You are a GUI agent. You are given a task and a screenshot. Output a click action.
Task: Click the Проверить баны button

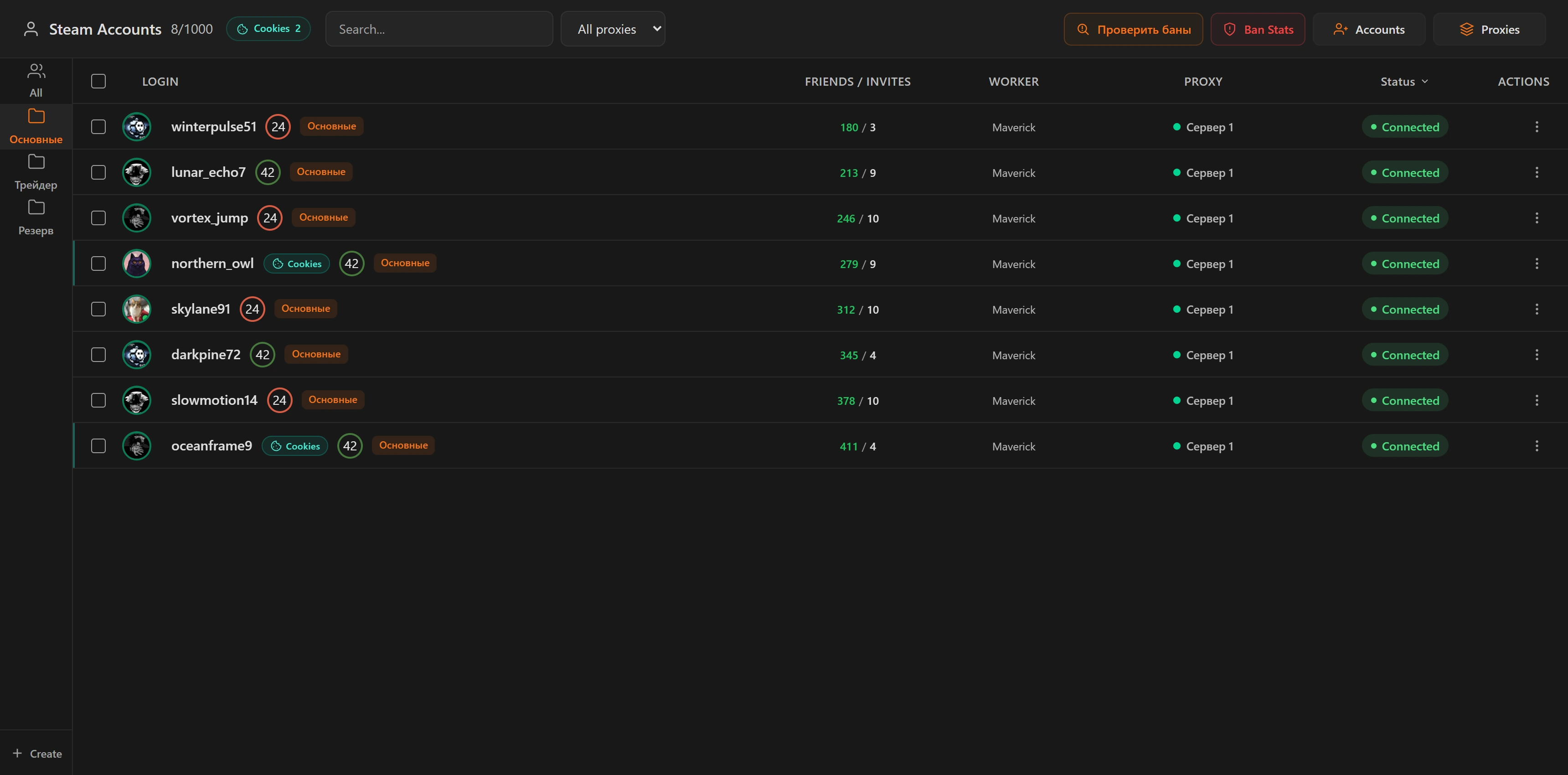[x=1133, y=29]
